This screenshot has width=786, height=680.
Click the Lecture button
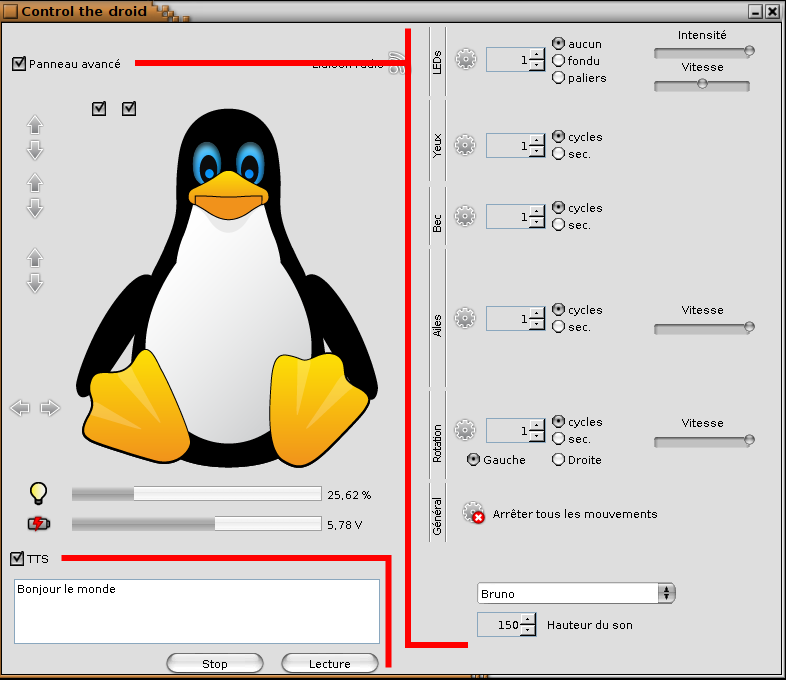pos(329,663)
